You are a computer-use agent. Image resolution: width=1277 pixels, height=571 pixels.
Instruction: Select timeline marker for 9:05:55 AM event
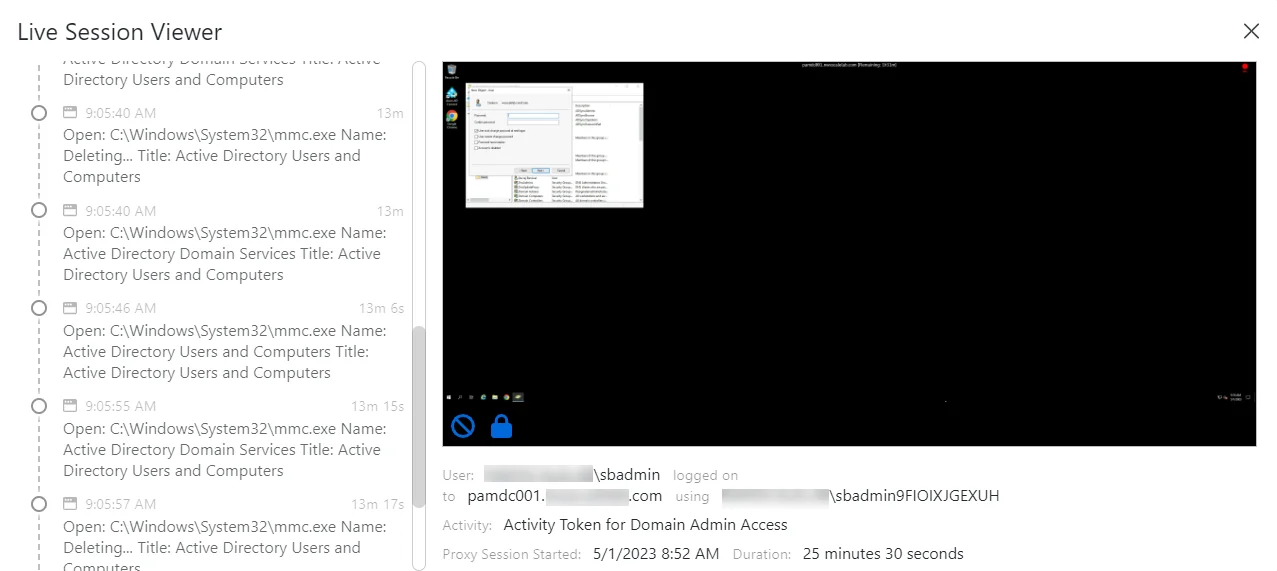(x=39, y=406)
